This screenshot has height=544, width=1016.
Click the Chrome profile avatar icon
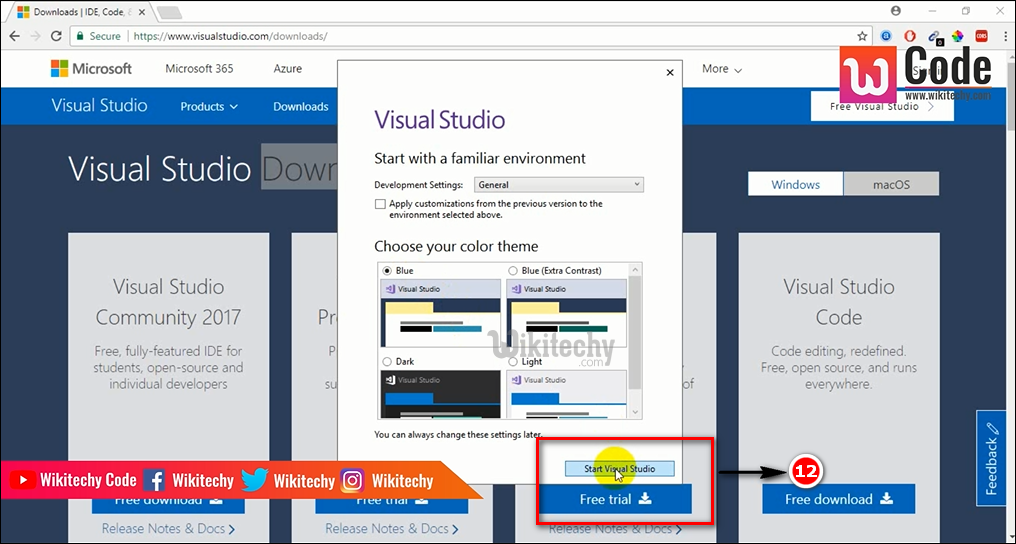click(896, 11)
